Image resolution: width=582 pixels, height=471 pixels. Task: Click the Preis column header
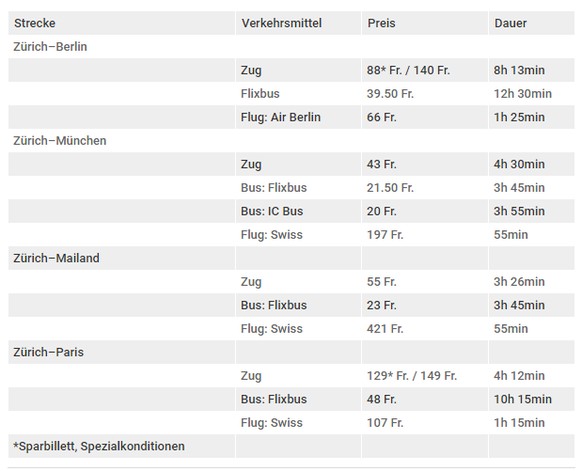click(x=381, y=23)
